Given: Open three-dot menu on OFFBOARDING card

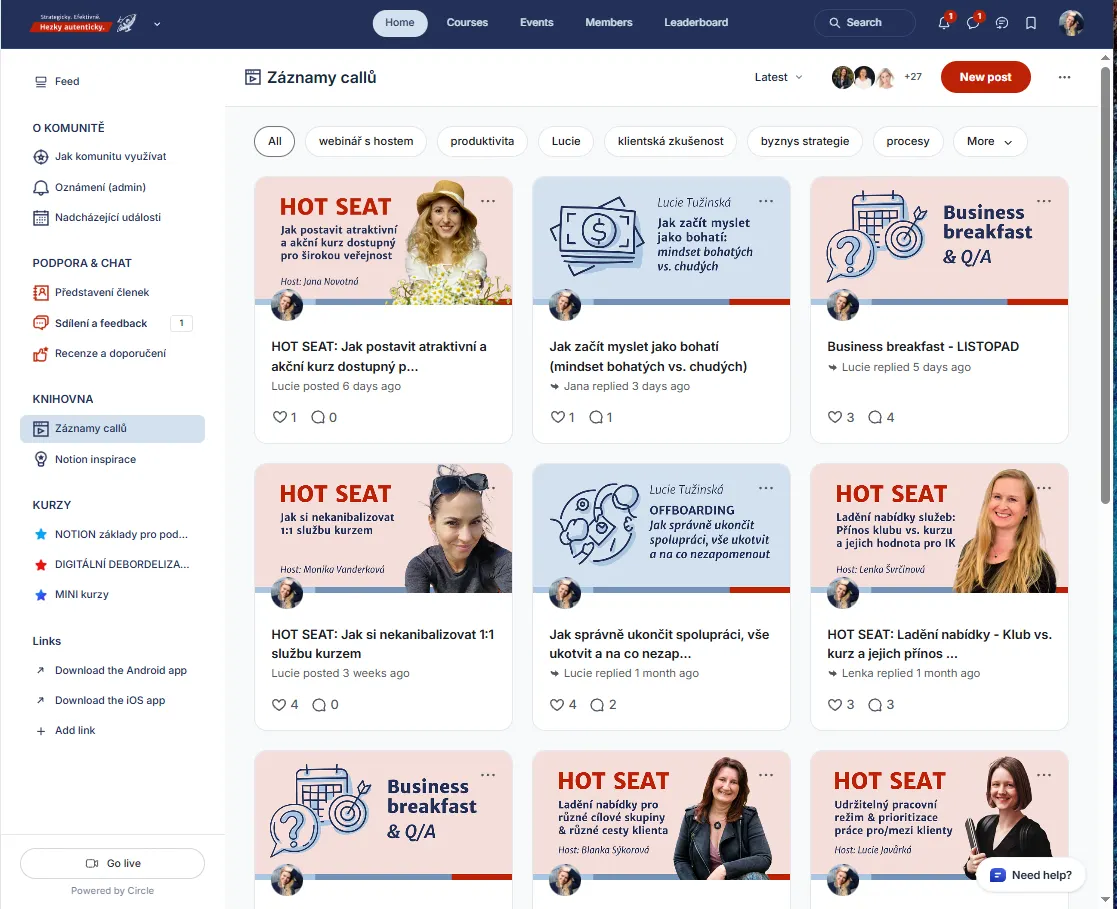Looking at the screenshot, I should click(x=766, y=488).
